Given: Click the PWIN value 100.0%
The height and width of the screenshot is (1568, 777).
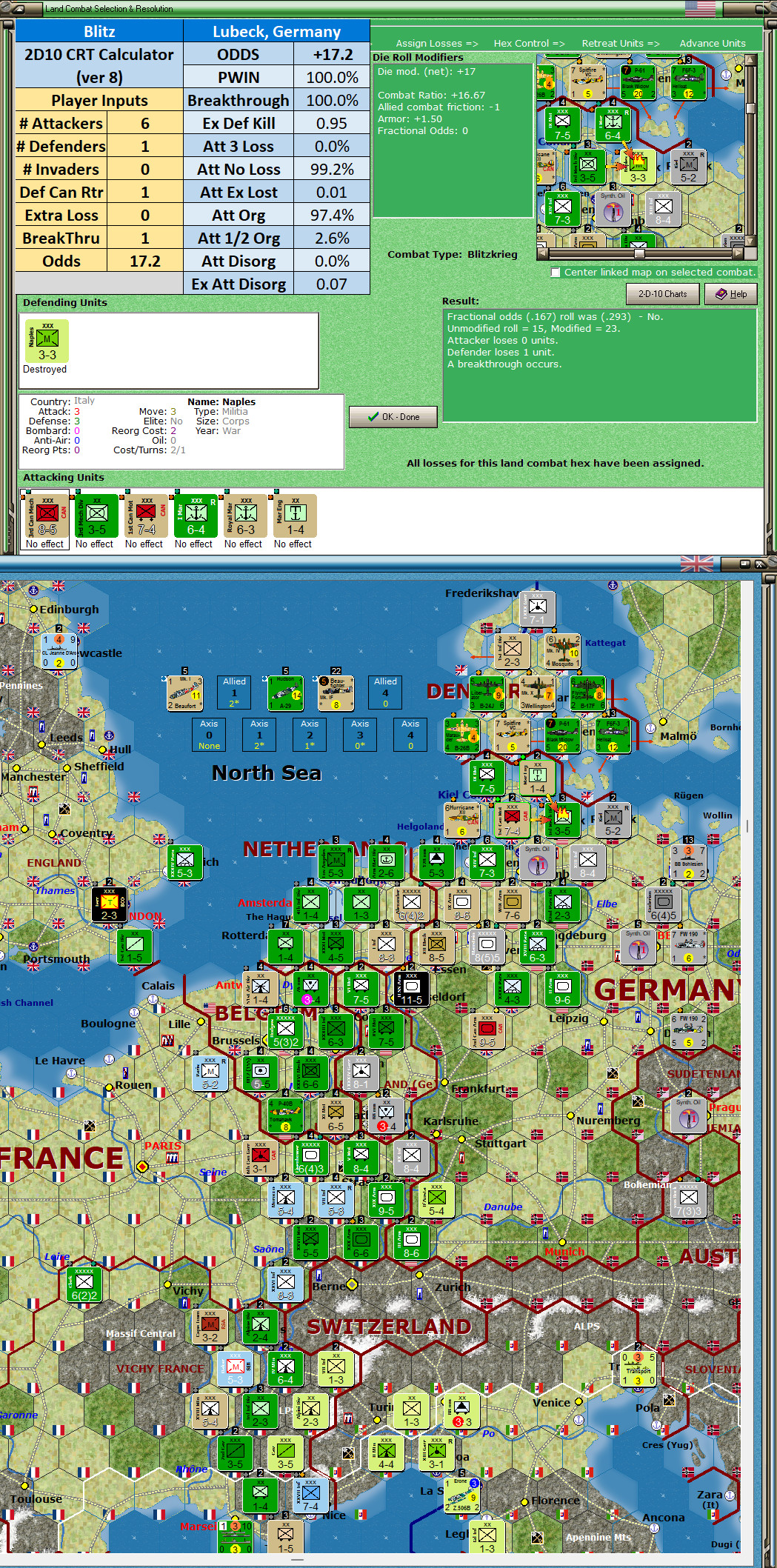Looking at the screenshot, I should tap(331, 77).
